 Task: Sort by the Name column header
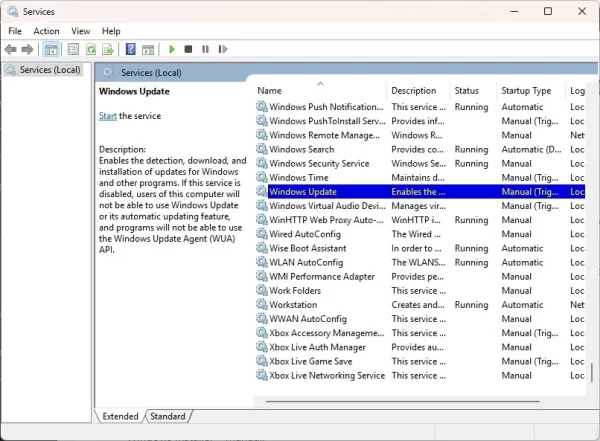(x=321, y=90)
